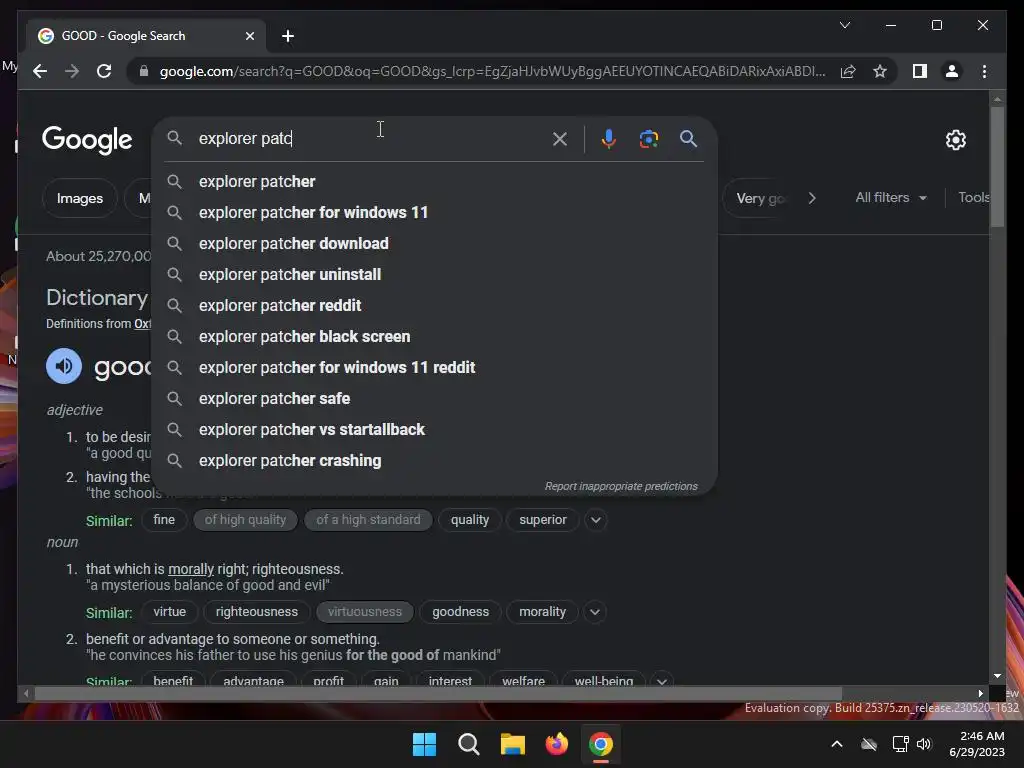
Task: Expand more adjective similar words
Action: click(x=596, y=520)
